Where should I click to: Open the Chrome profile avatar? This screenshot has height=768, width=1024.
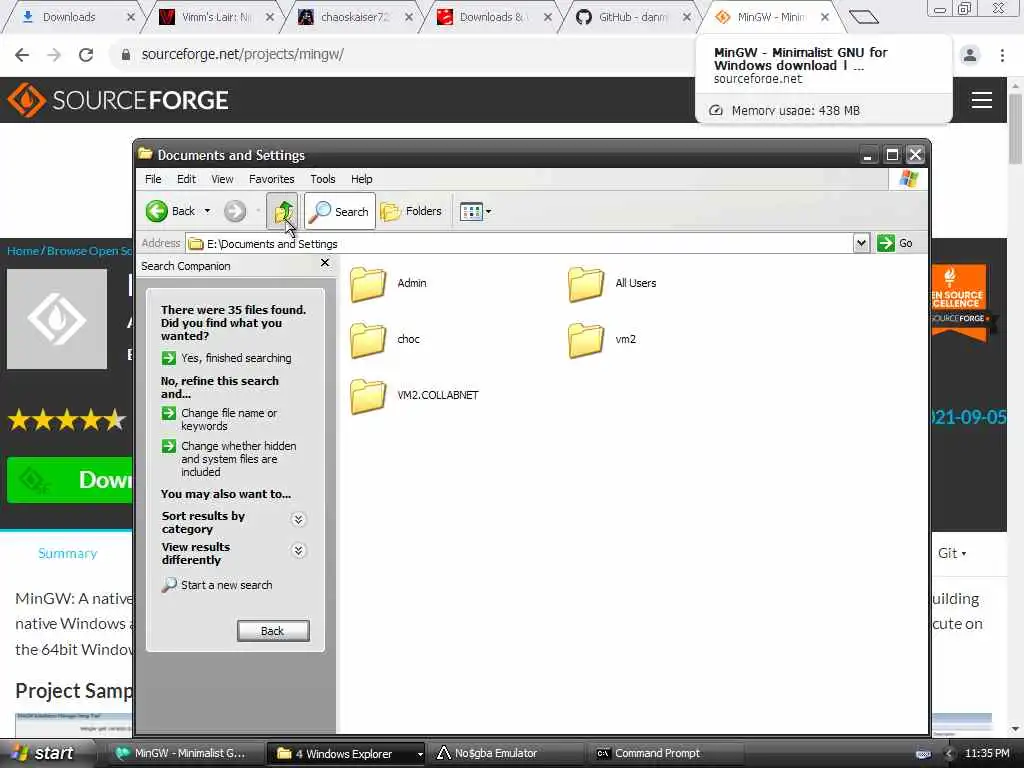click(970, 55)
